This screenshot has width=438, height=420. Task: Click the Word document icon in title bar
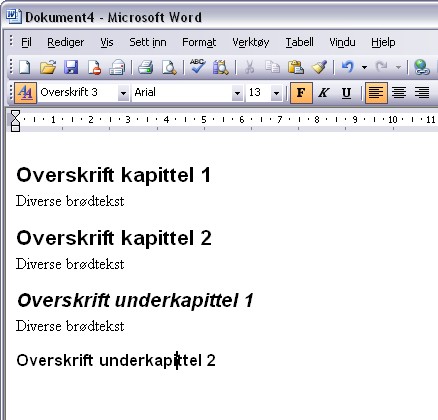[x=13, y=16]
